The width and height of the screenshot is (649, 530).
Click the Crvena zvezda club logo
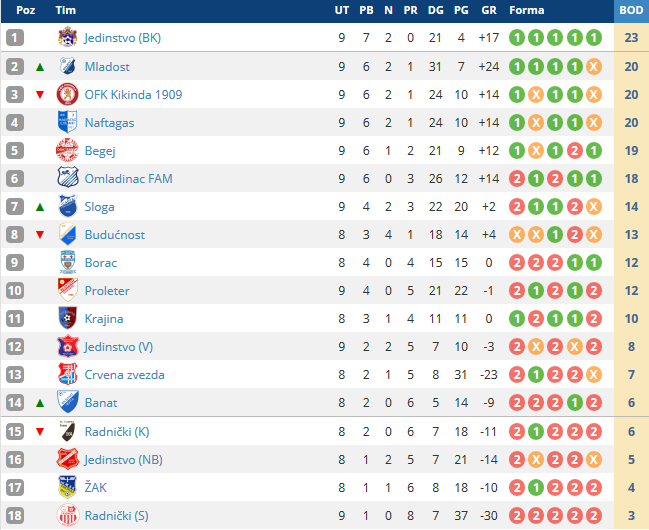pyautogui.click(x=67, y=374)
